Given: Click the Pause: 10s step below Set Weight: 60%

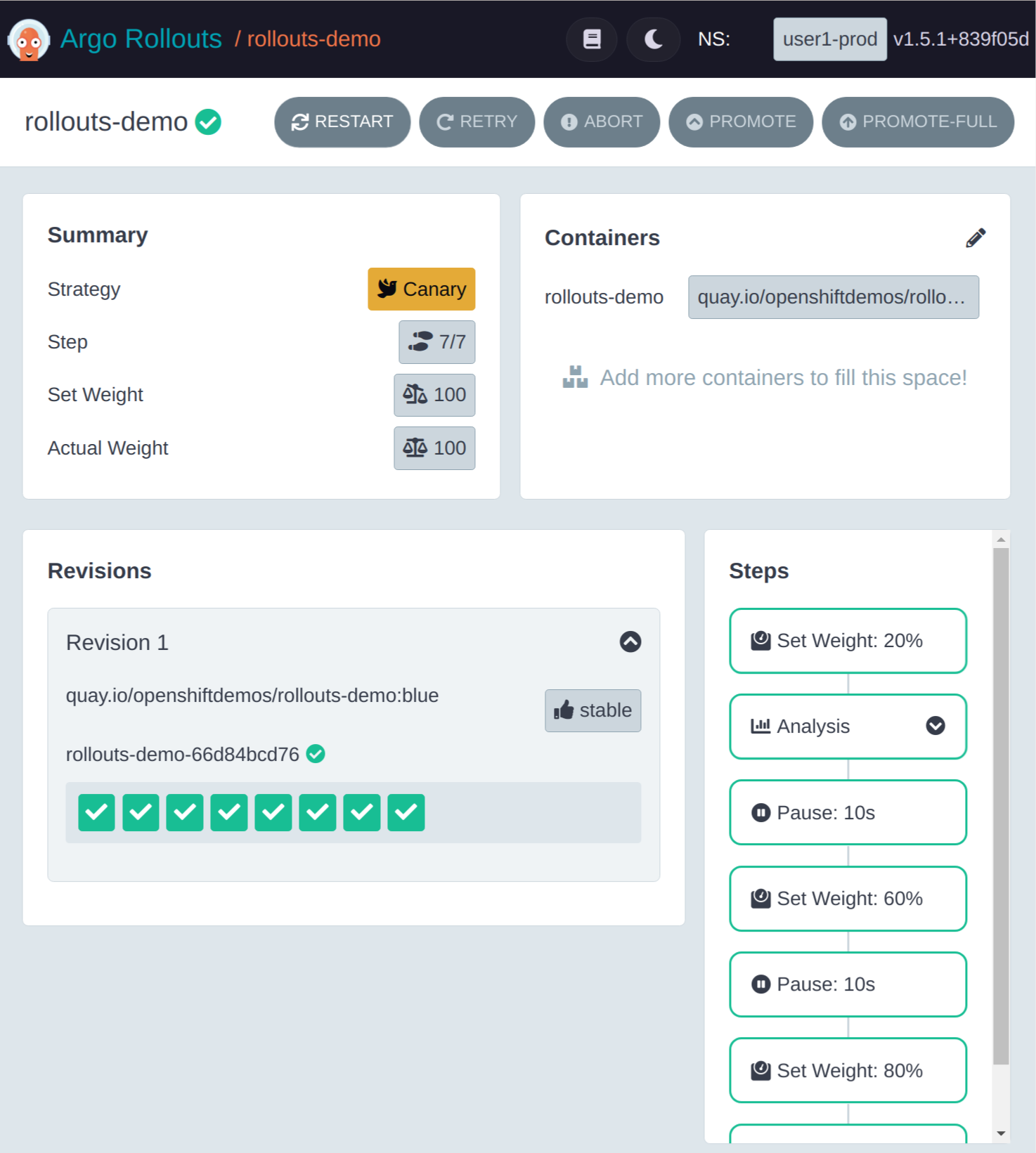Looking at the screenshot, I should pyautogui.click(x=848, y=984).
